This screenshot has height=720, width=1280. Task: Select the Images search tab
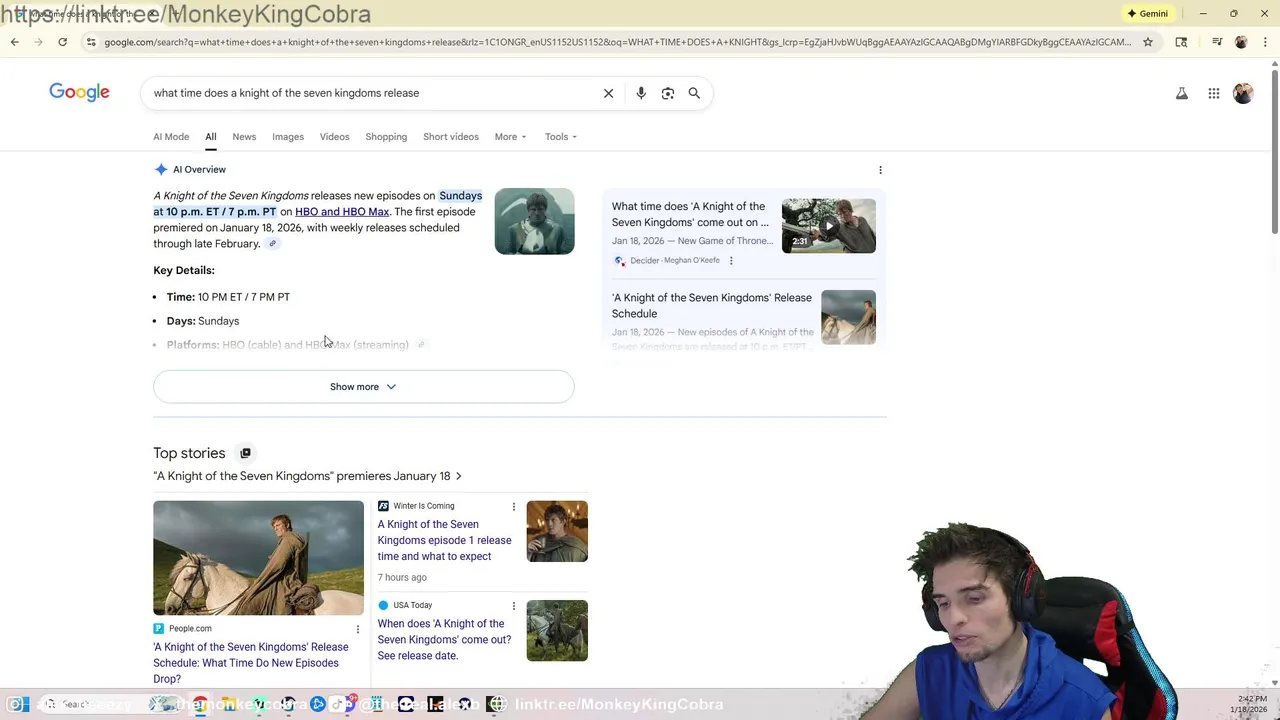coord(288,137)
